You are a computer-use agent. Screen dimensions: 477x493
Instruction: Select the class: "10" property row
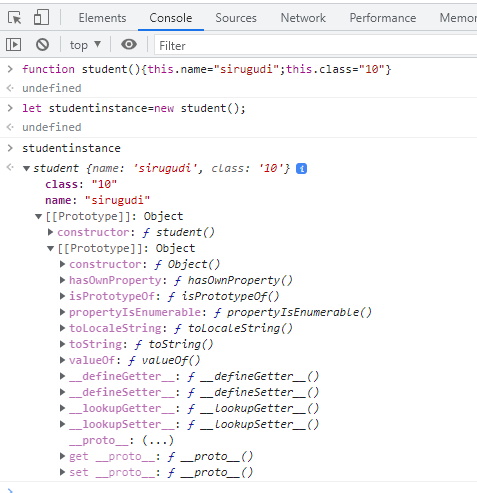(81, 184)
